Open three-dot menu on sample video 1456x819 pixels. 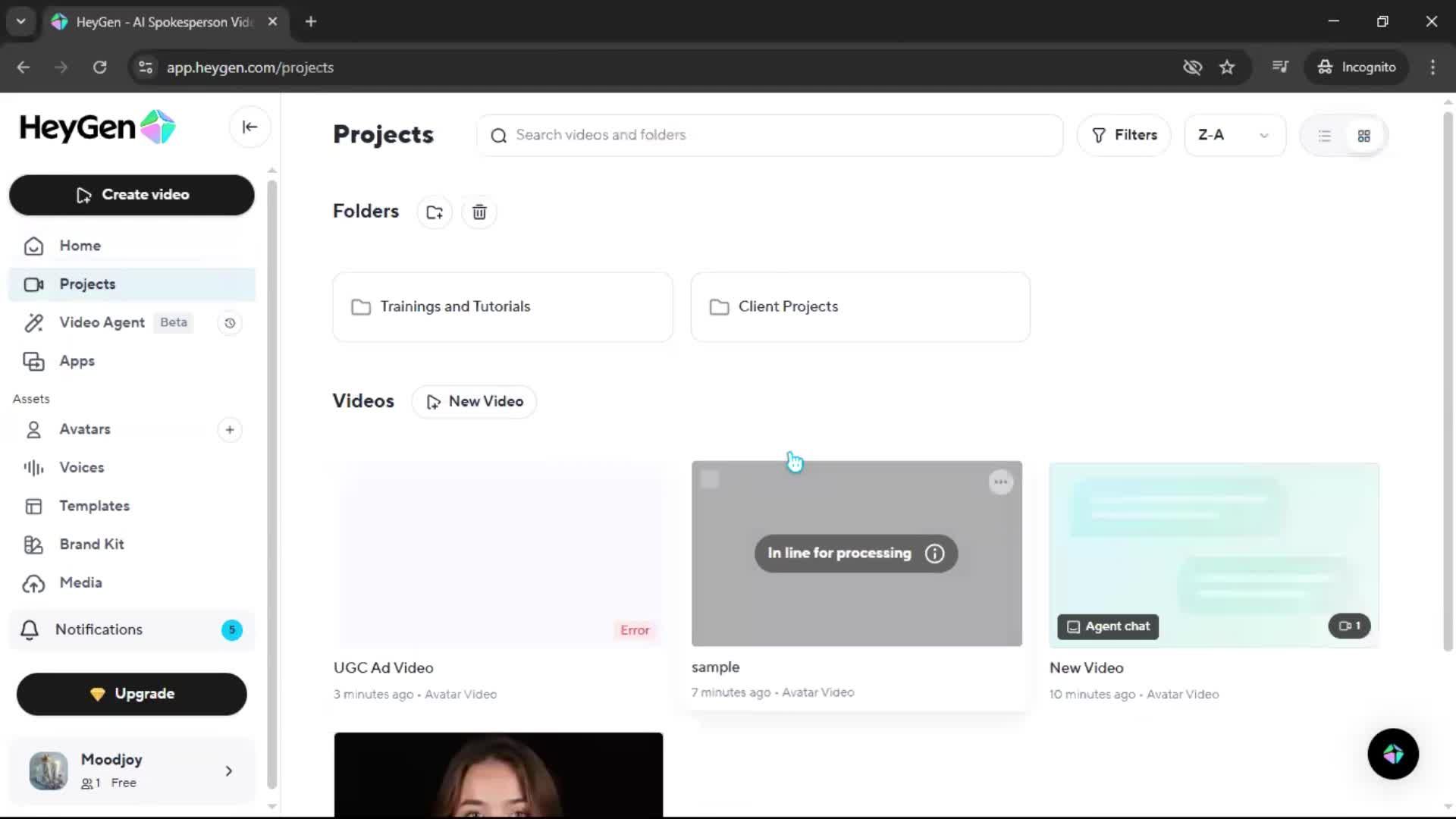(1000, 482)
